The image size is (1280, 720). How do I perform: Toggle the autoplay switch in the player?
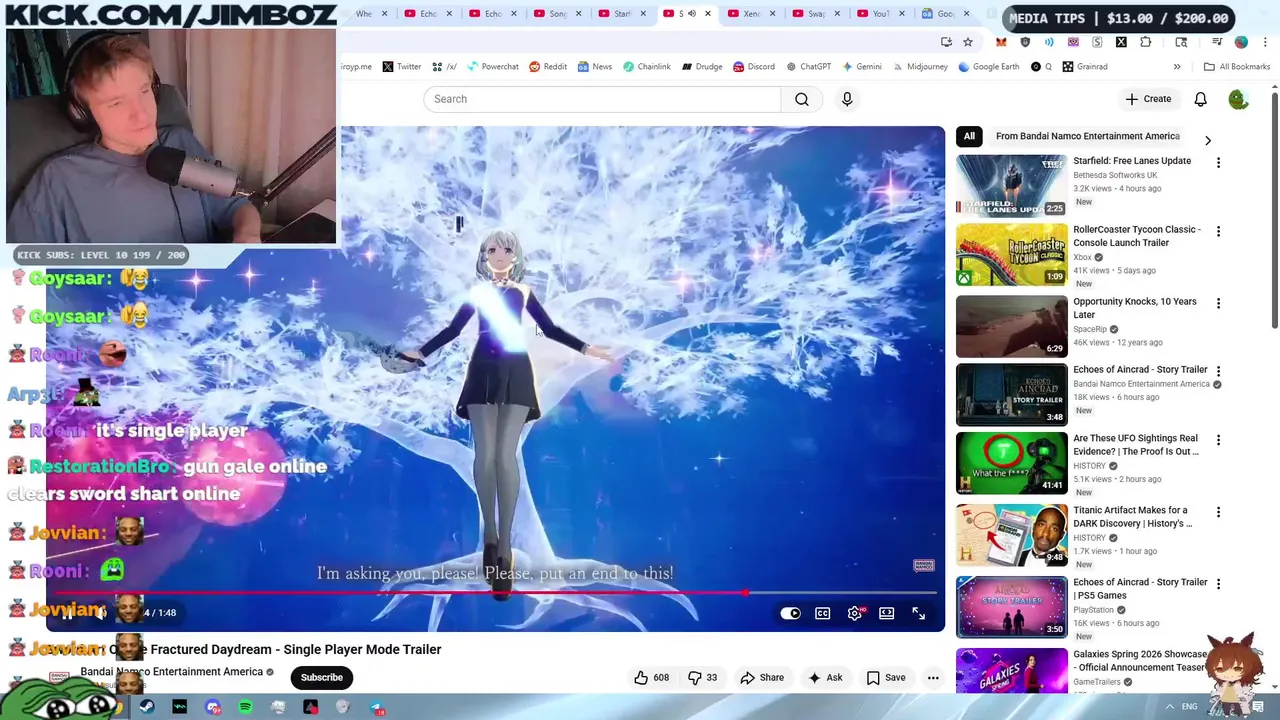790,613
